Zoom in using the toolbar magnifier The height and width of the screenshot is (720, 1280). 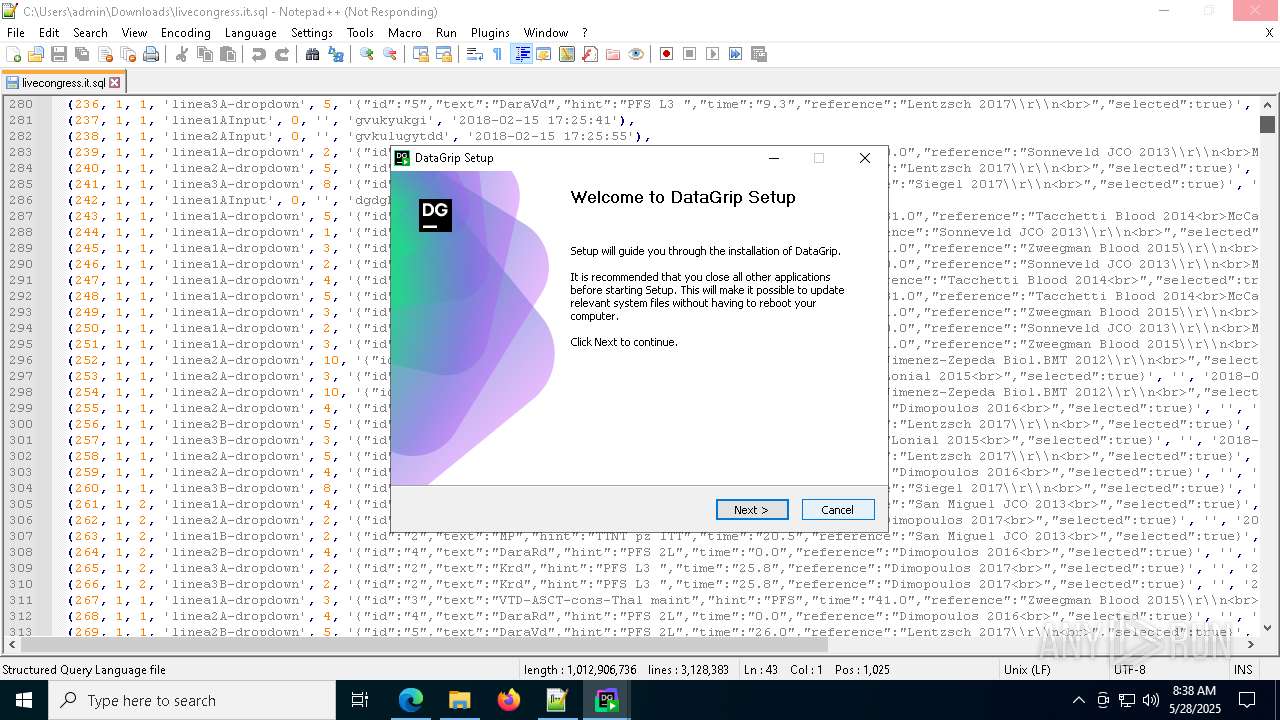367,54
